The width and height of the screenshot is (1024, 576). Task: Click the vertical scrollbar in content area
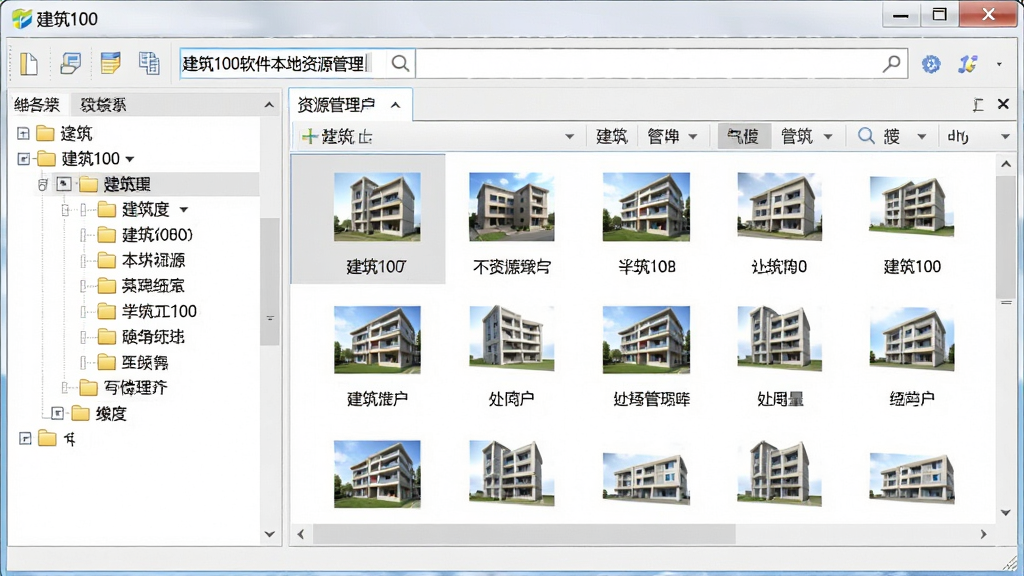[1006, 235]
